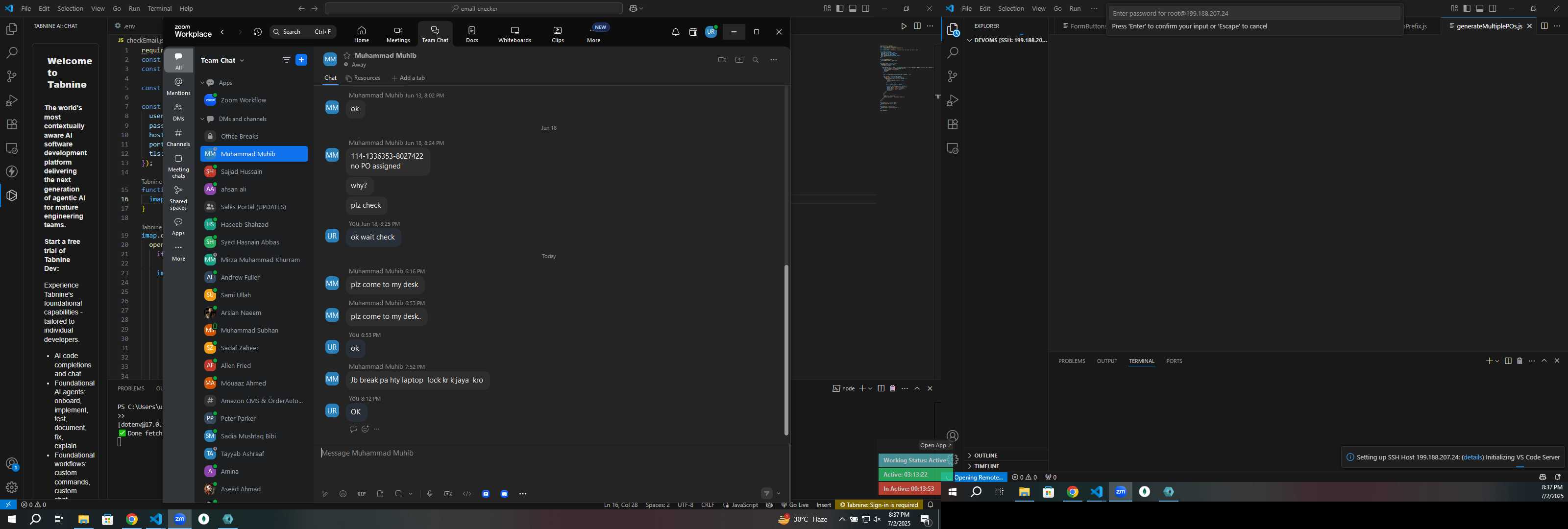The width and height of the screenshot is (1568, 529).
Task: Open more options in chat header
Action: pyautogui.click(x=774, y=60)
